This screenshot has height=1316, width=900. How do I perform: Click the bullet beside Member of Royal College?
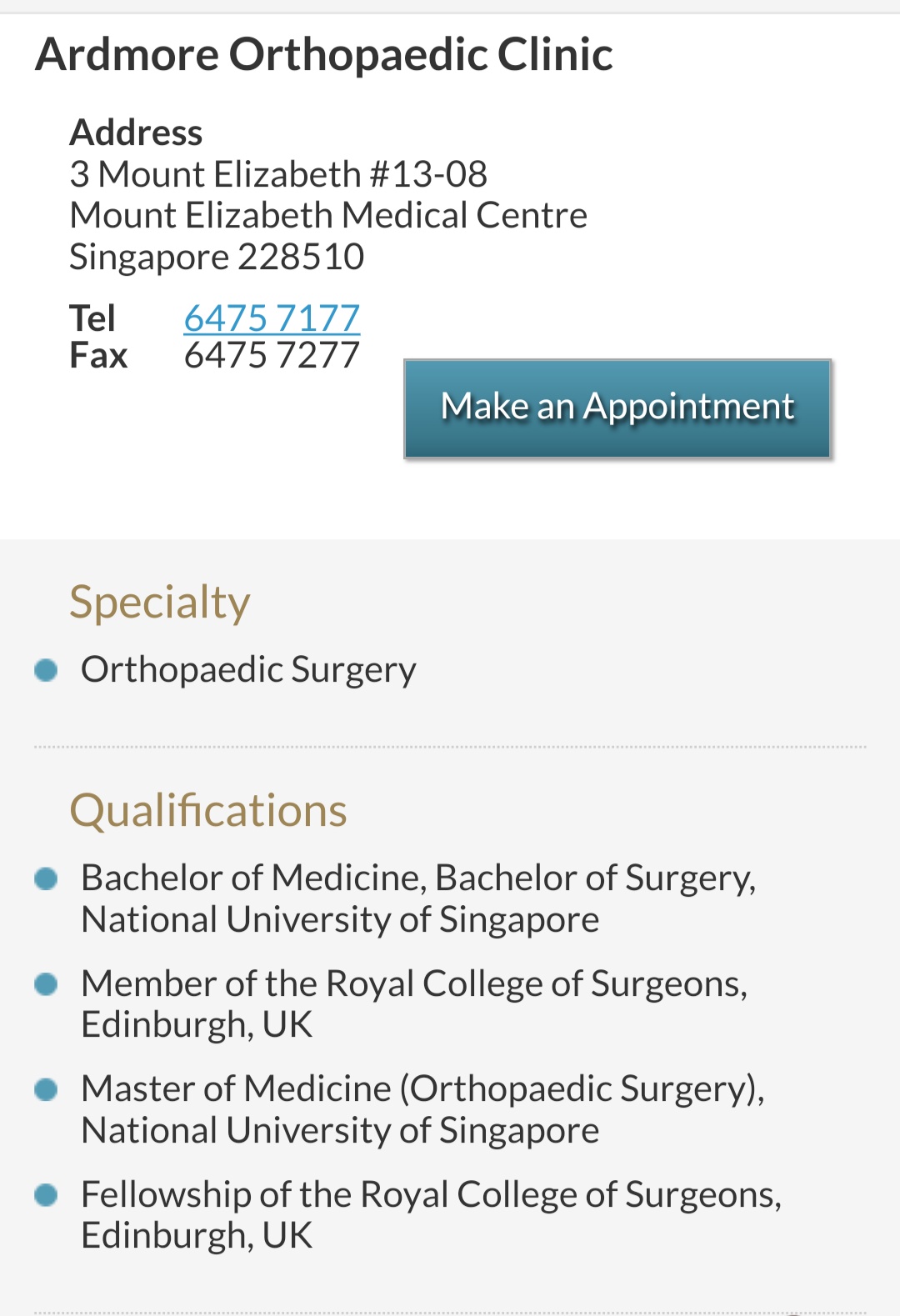click(x=46, y=984)
